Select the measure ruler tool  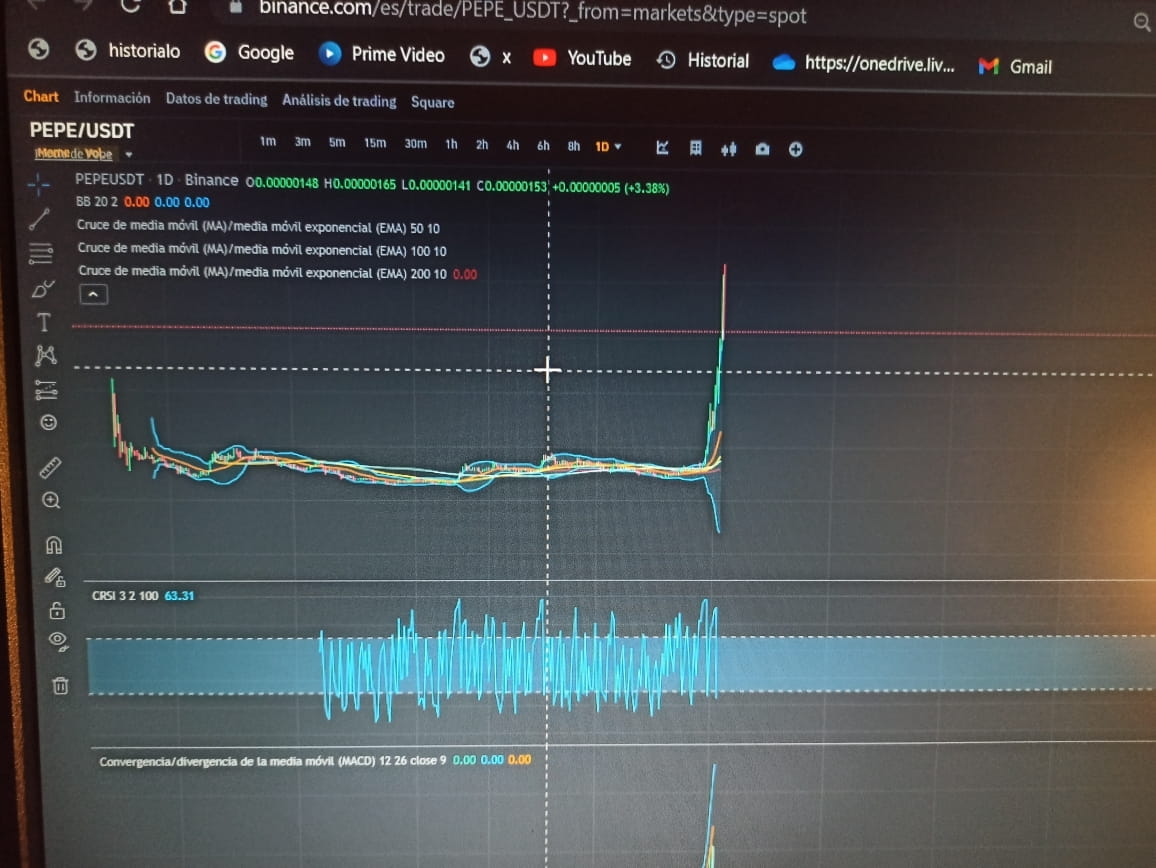tap(48, 466)
